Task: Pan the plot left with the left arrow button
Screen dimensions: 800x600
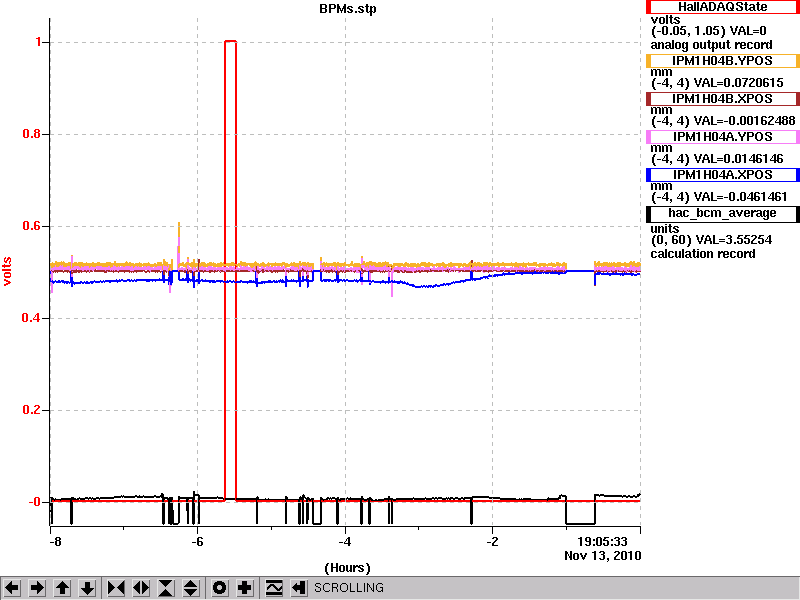Action: click(12, 588)
